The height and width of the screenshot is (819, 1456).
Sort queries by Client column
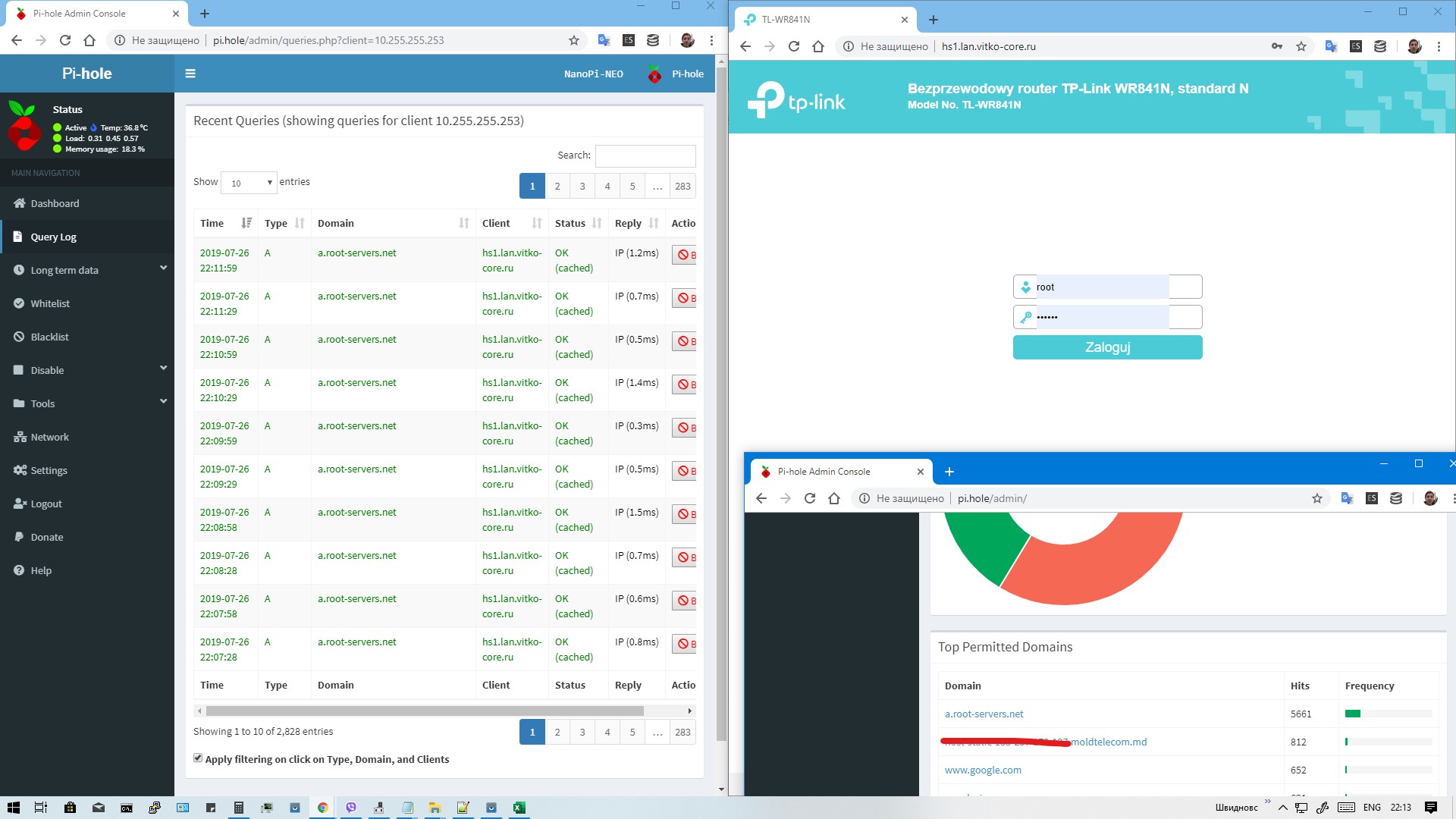pyautogui.click(x=512, y=223)
